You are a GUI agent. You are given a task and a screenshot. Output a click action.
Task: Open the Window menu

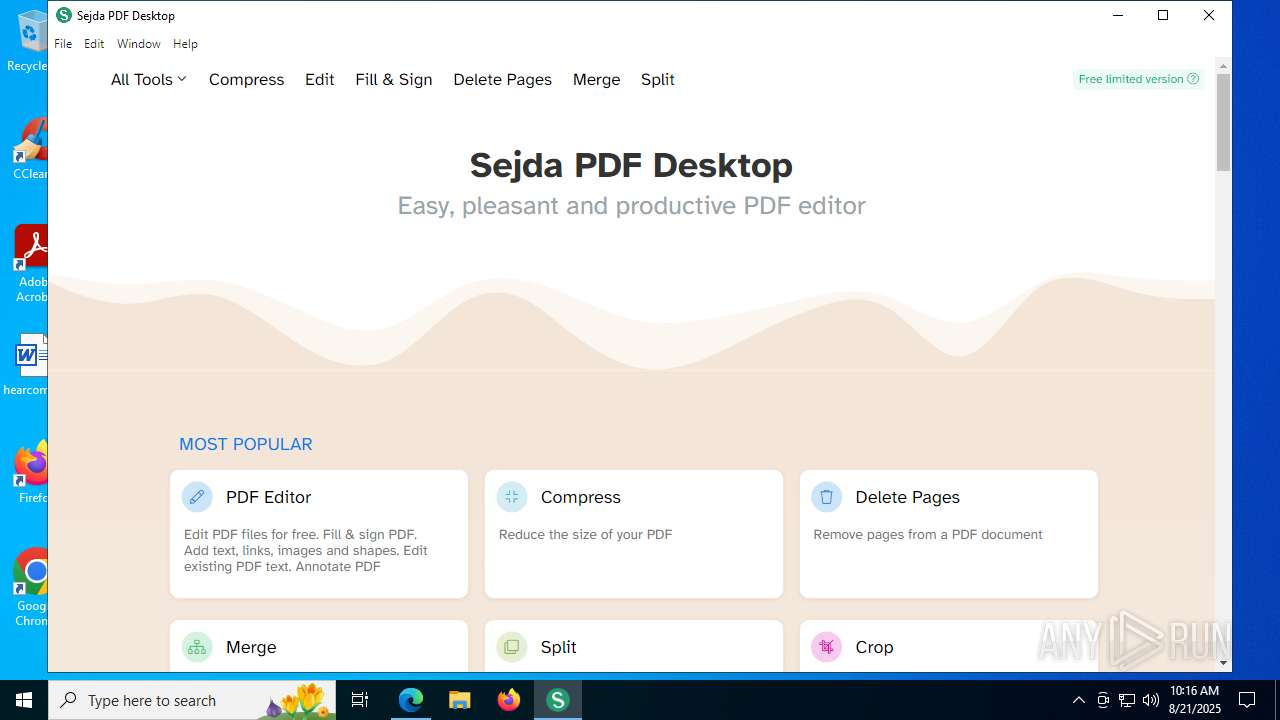click(138, 44)
